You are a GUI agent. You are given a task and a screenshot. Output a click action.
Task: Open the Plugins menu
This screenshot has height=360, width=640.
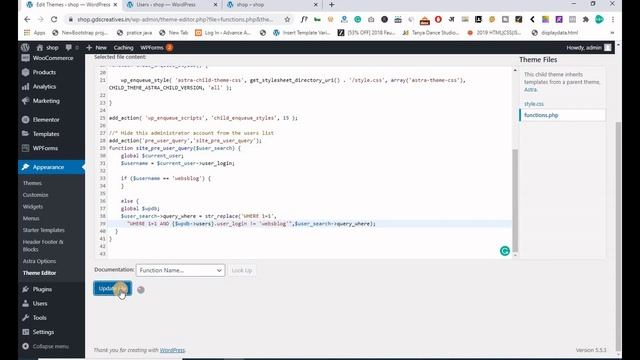click(x=51, y=289)
